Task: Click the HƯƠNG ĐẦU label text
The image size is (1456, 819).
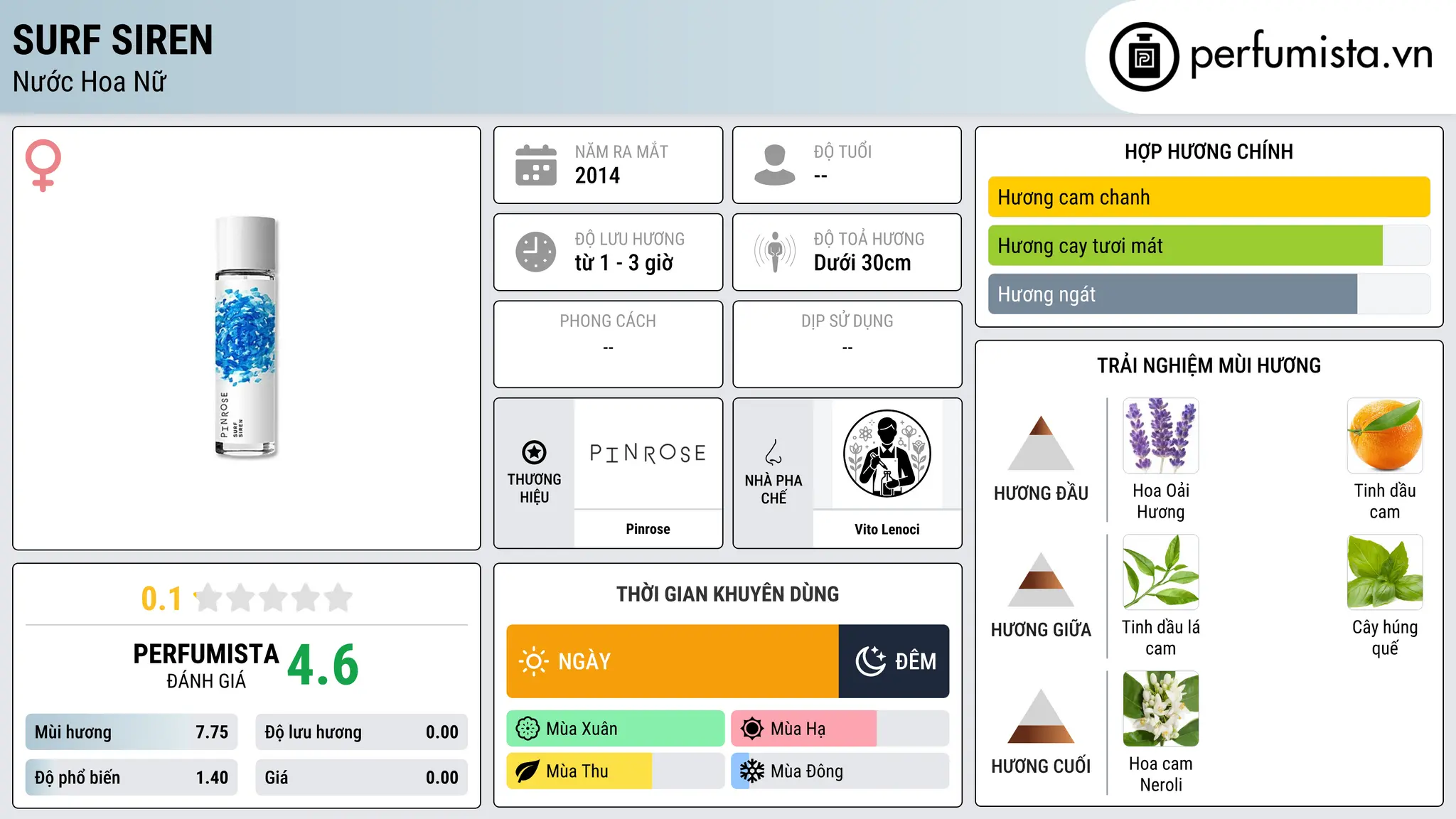Action: (1041, 493)
